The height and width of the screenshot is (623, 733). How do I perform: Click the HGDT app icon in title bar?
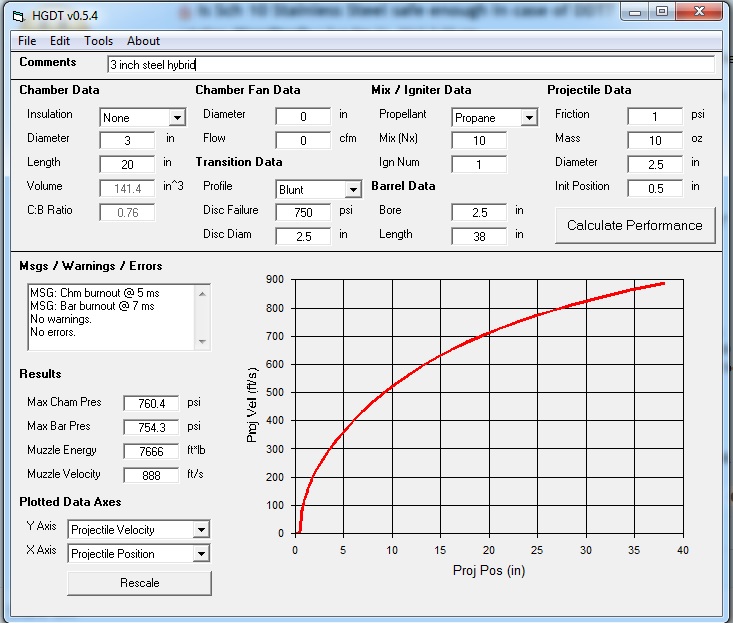[16, 14]
